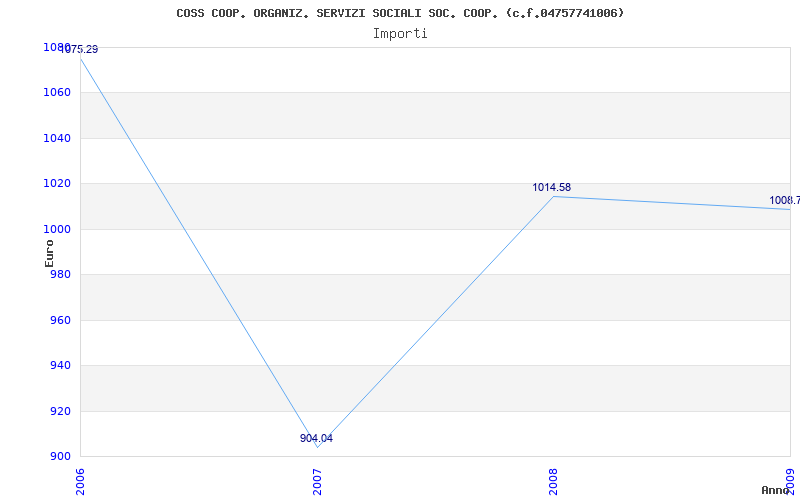This screenshot has width=800, height=500.
Task: Click the Anno x-axis title
Action: (775, 490)
